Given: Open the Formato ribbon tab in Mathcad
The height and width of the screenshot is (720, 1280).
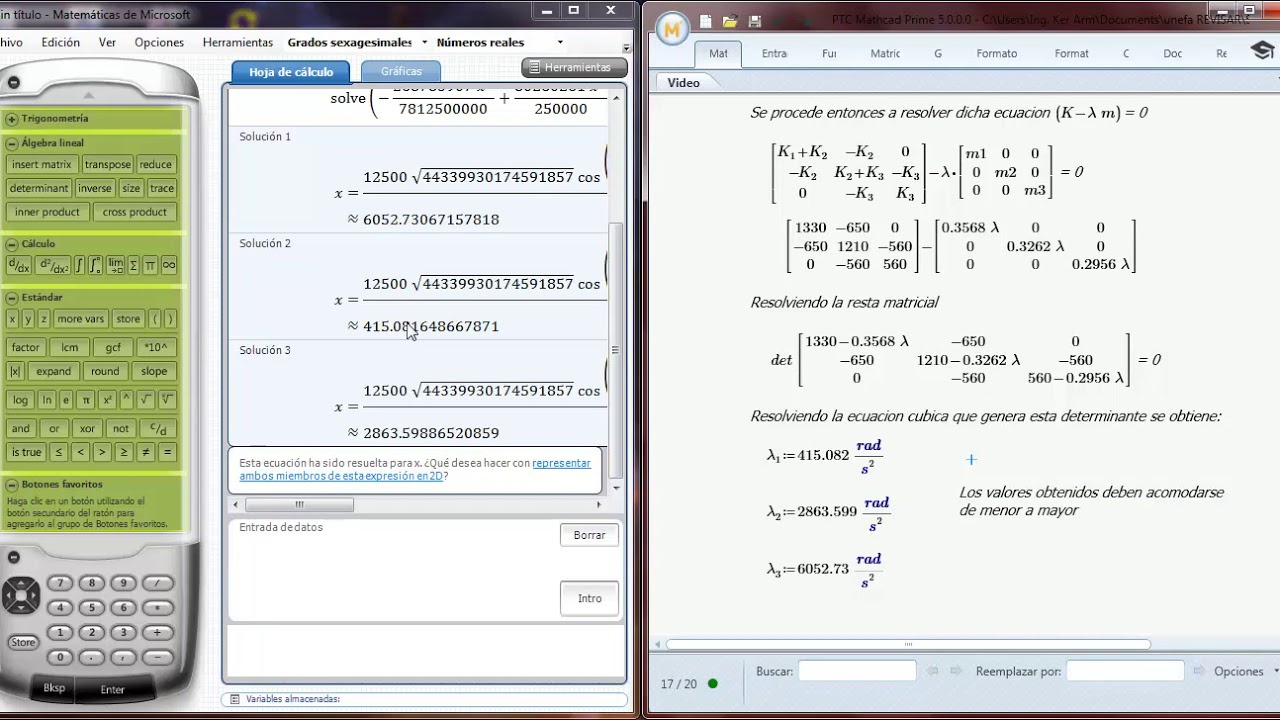Looking at the screenshot, I should tap(997, 54).
